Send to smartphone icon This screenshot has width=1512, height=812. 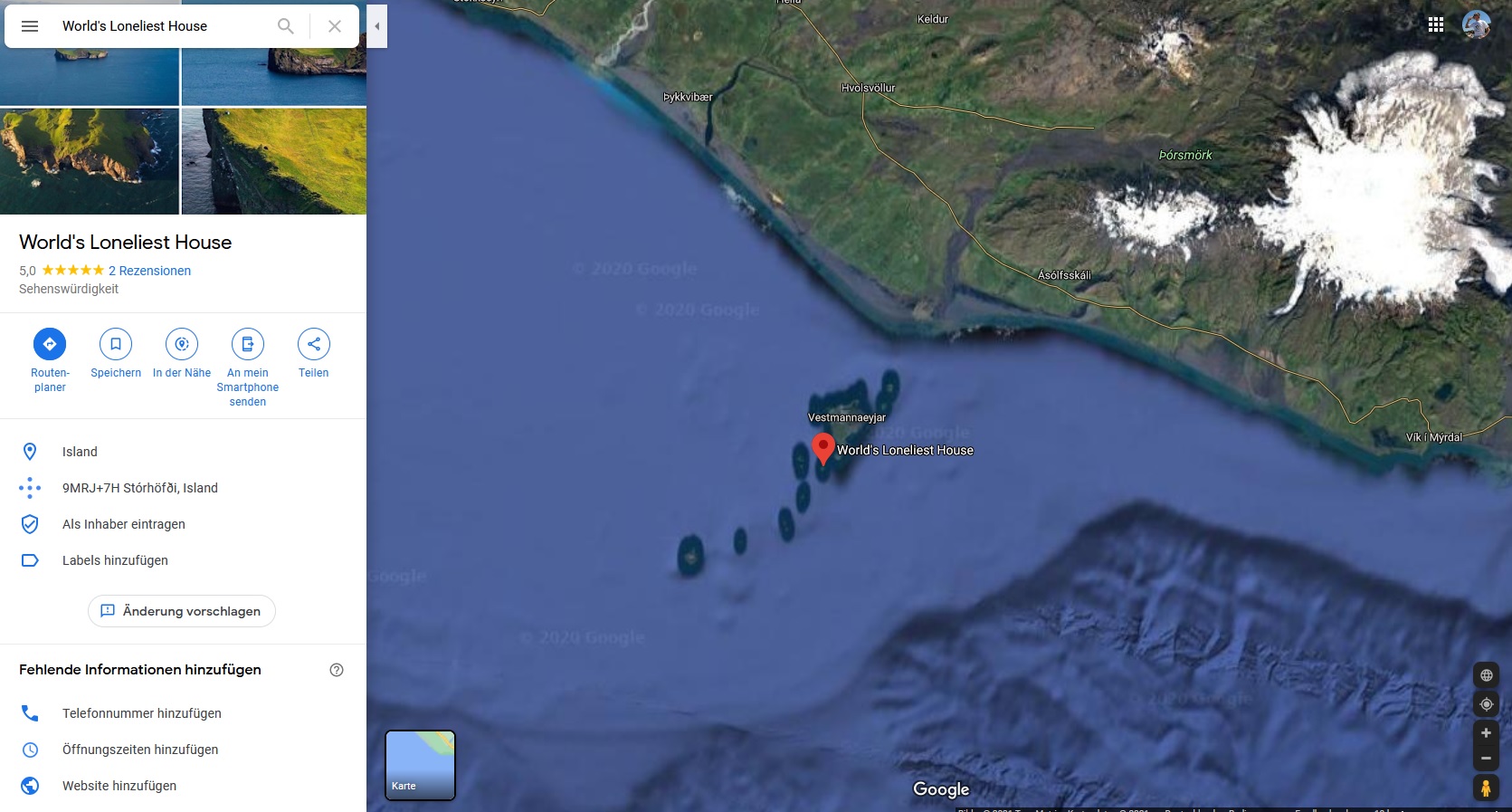coord(248,344)
